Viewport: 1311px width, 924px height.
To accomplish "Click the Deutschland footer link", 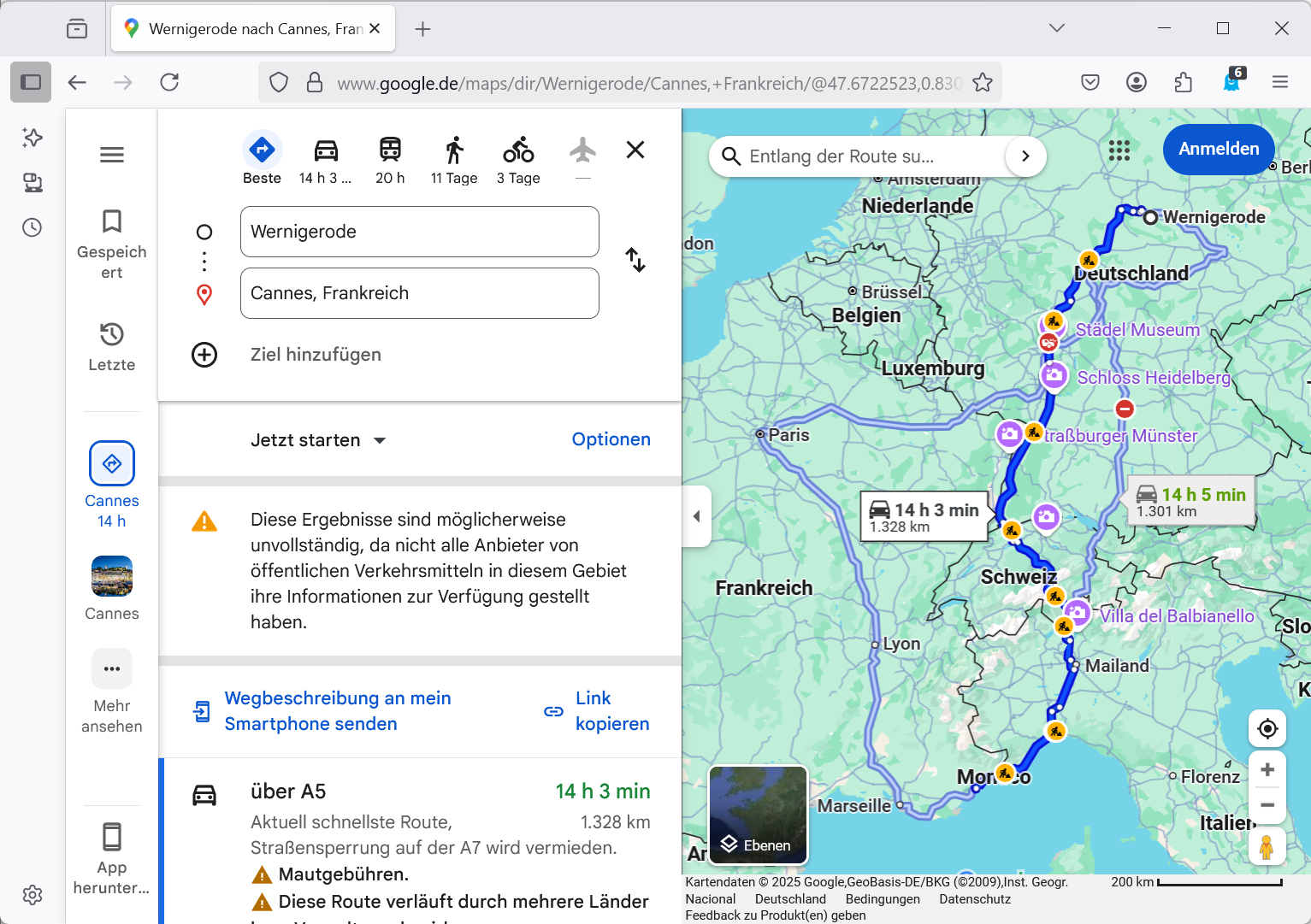I will tap(790, 899).
